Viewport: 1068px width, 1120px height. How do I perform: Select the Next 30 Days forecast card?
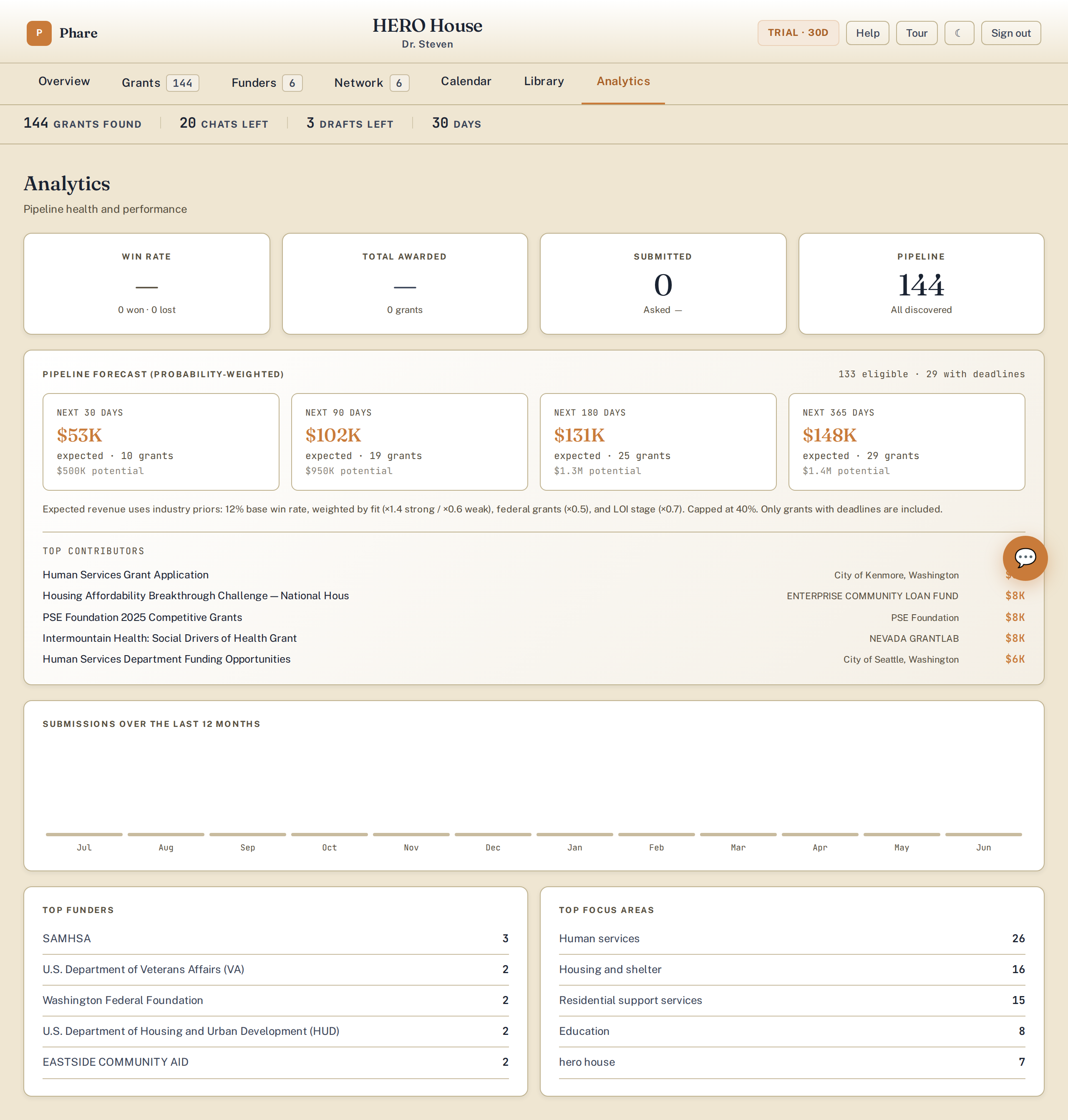tap(161, 442)
